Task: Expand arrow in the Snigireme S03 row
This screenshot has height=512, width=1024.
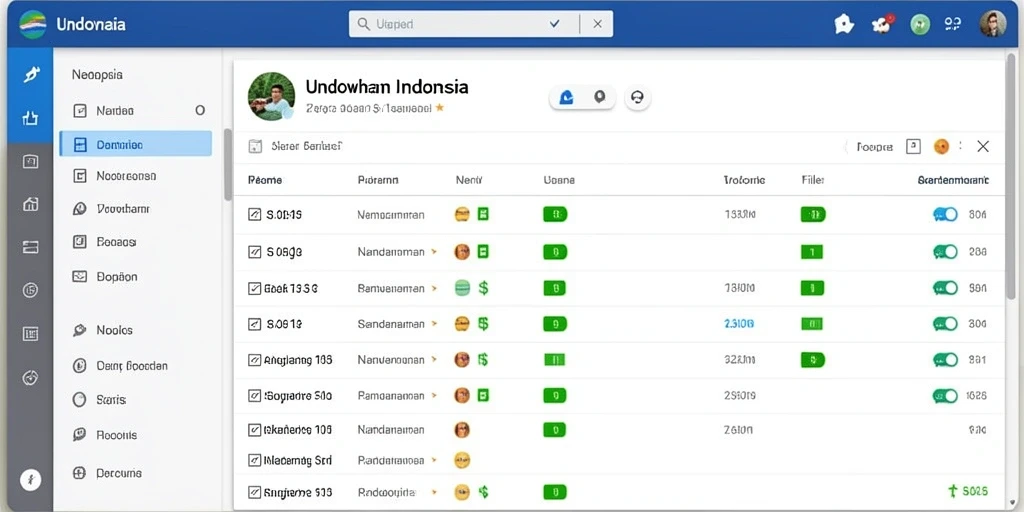Action: pyautogui.click(x=433, y=492)
